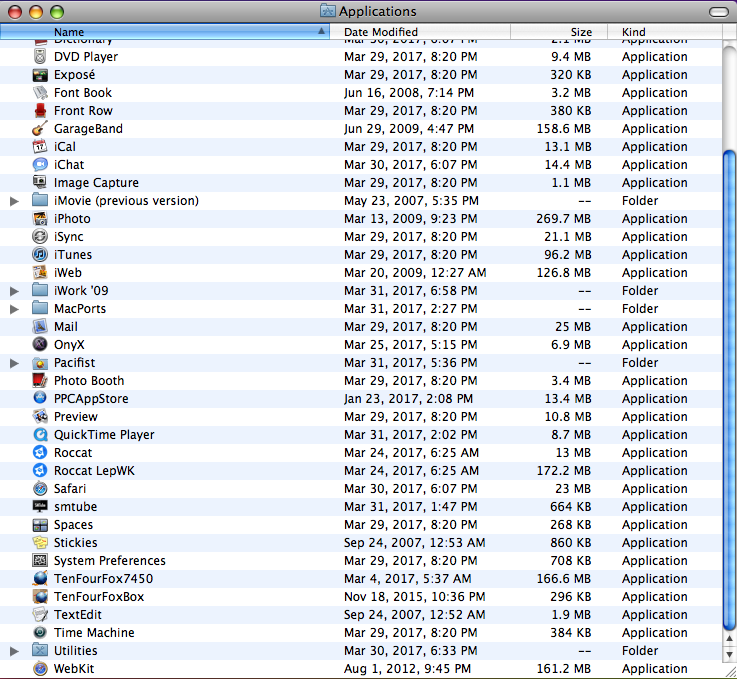Click the iWeb icon
The width and height of the screenshot is (737, 679).
pos(40,273)
